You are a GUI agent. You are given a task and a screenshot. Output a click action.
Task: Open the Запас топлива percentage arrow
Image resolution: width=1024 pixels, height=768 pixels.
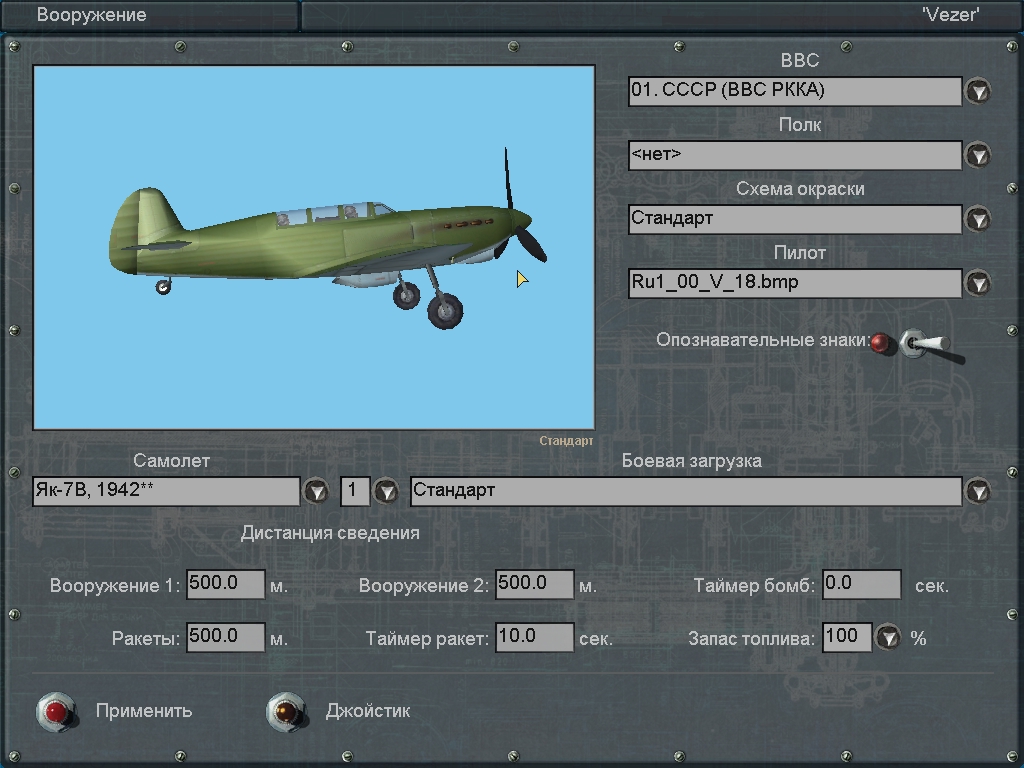(x=887, y=637)
